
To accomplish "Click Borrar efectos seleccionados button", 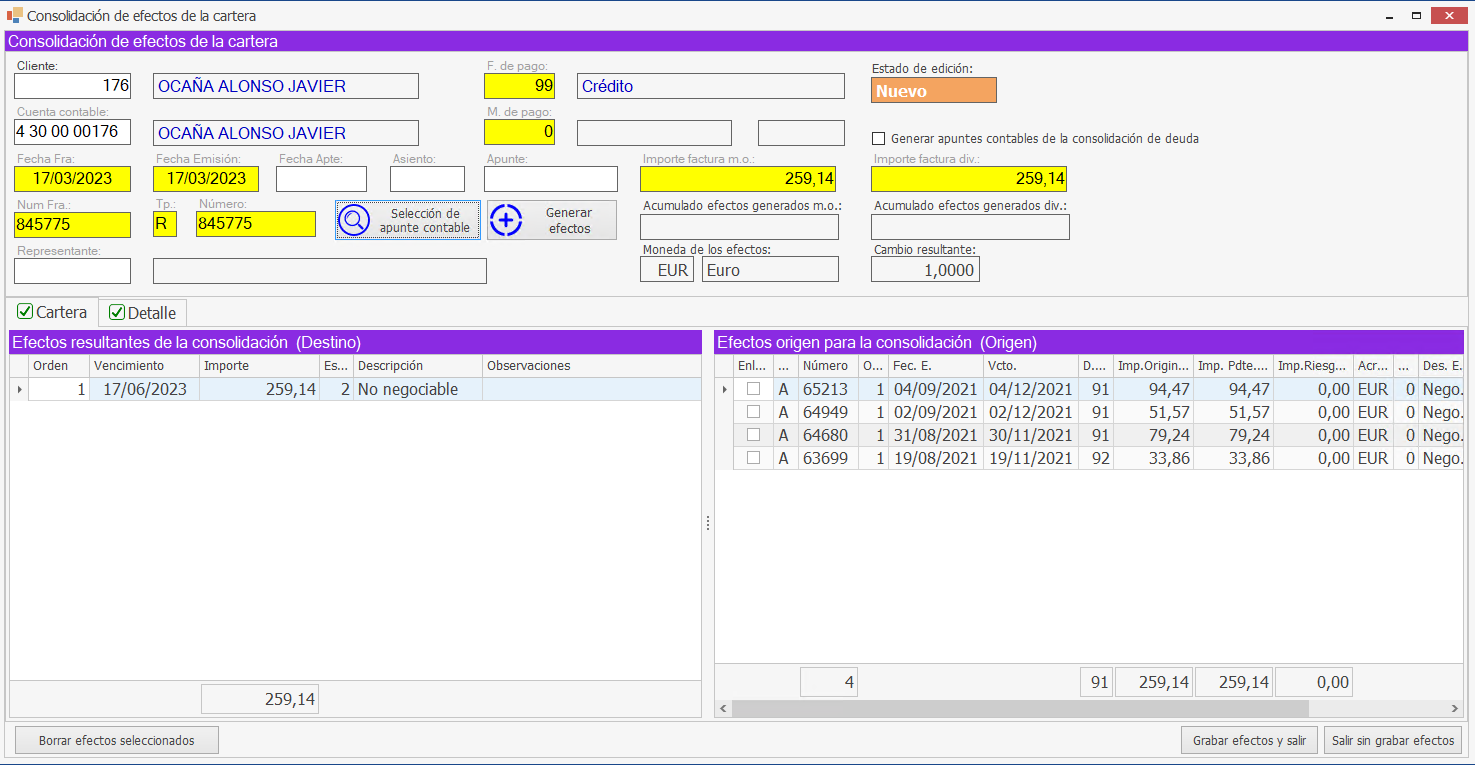I will (116, 741).
